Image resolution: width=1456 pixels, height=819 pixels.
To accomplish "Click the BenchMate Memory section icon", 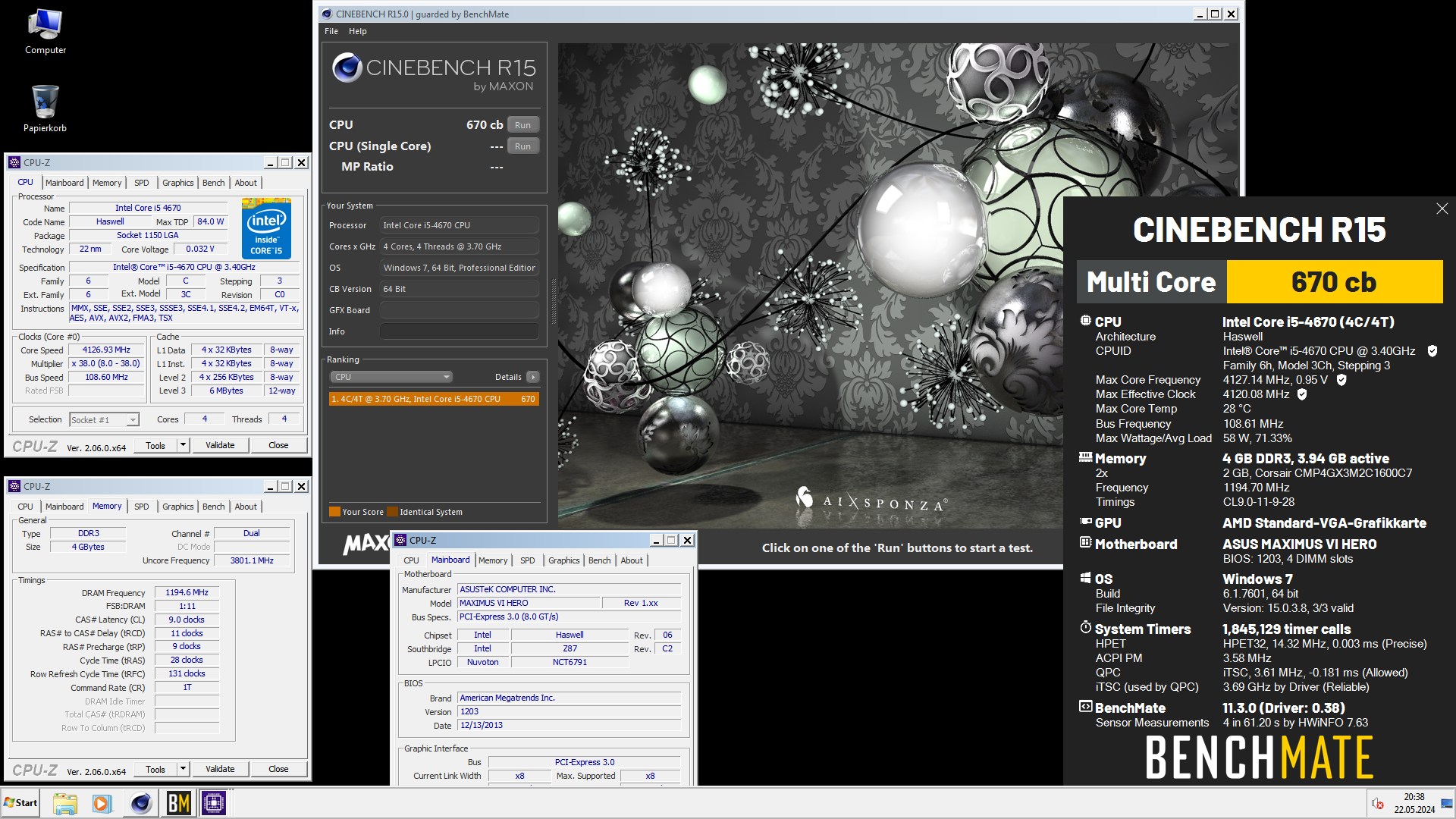I will [x=1085, y=457].
